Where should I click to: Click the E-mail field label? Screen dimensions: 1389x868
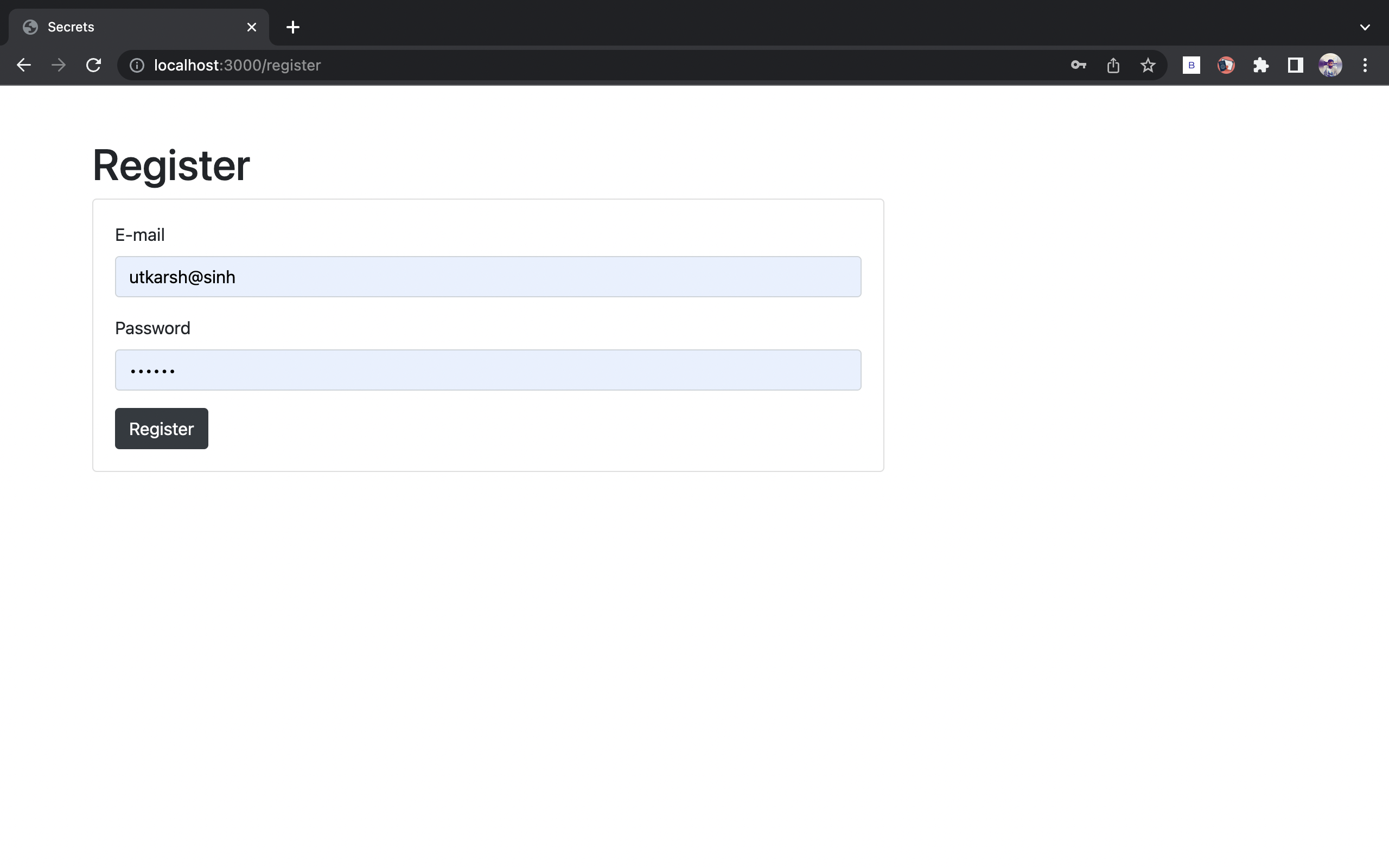tap(139, 235)
